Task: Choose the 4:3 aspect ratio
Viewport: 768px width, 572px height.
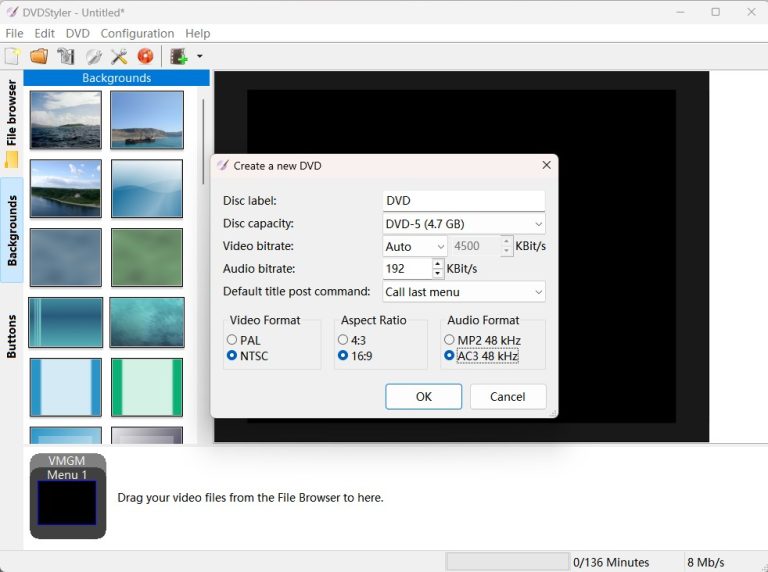Action: [352, 340]
